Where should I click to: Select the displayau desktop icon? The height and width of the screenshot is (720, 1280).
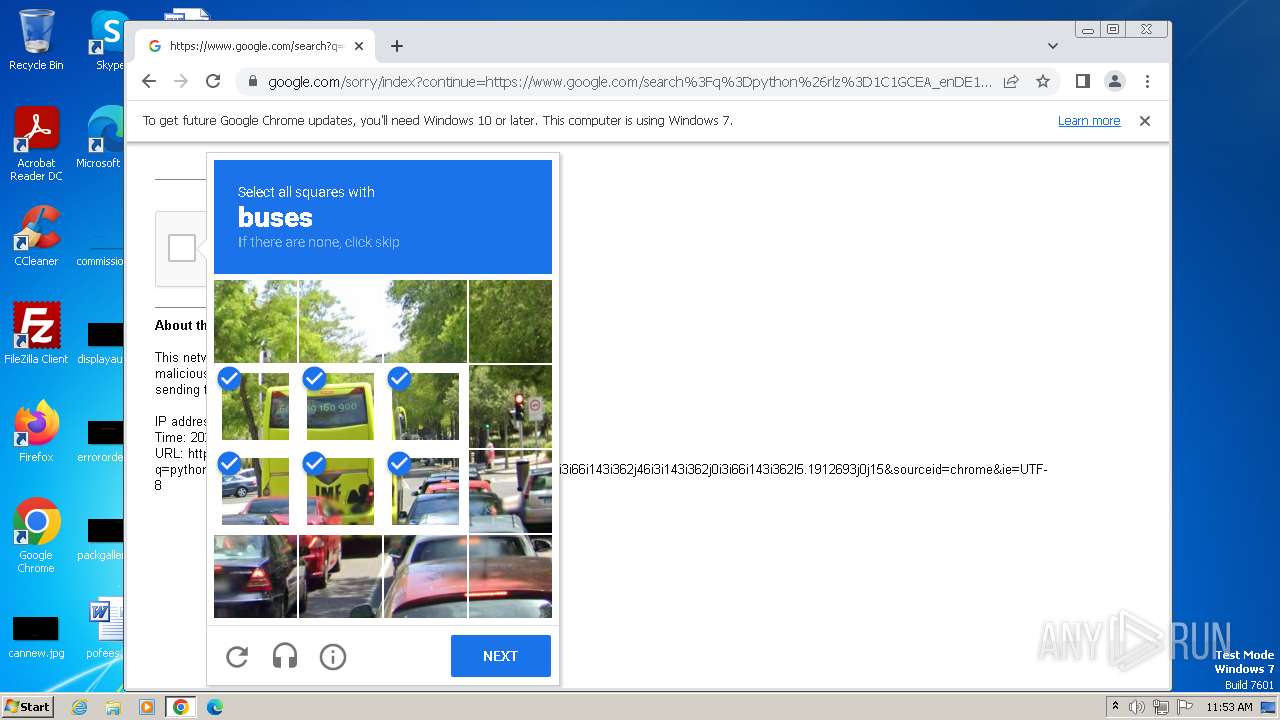point(100,343)
